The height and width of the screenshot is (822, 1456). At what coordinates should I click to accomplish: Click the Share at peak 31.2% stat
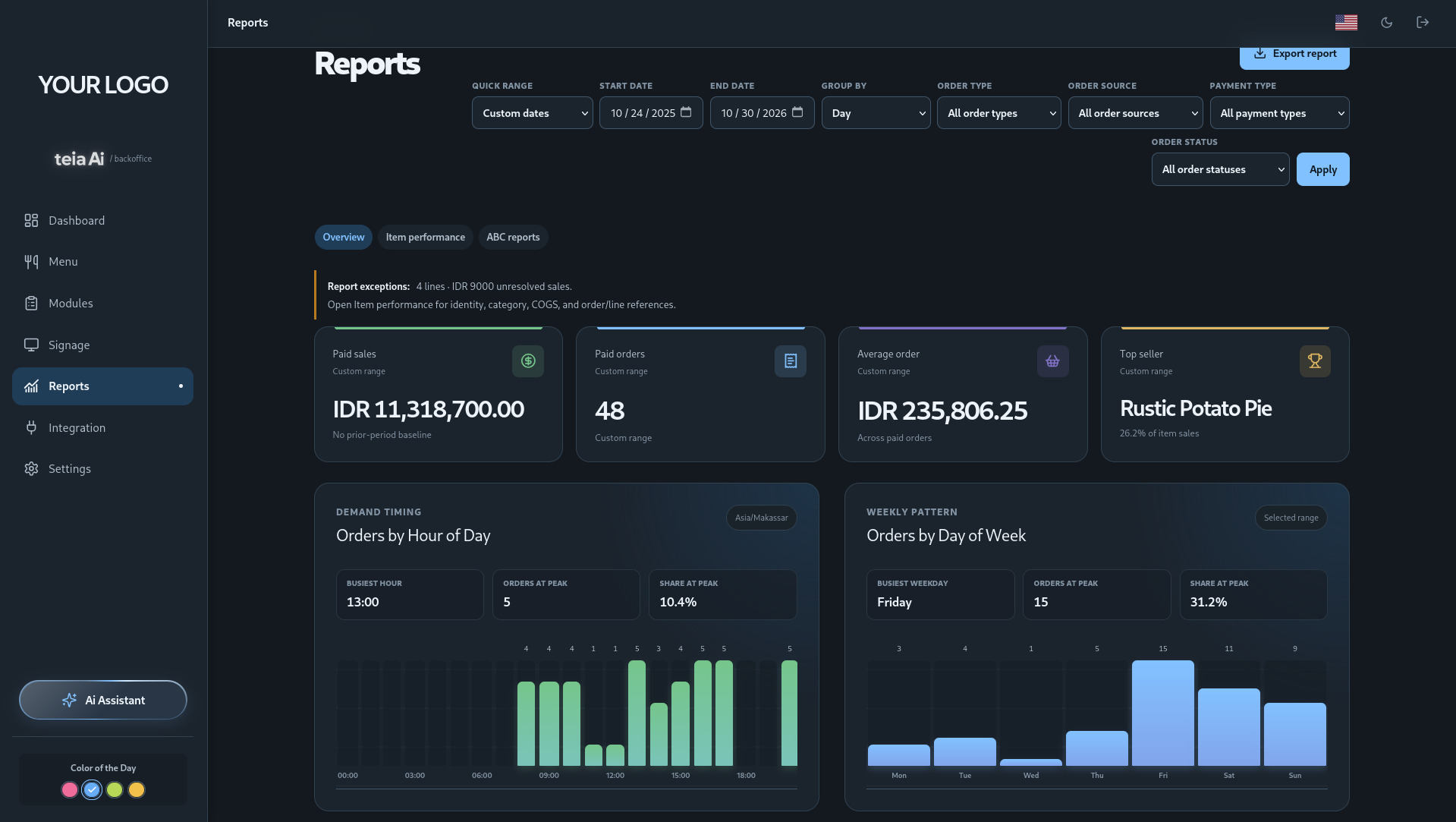click(x=1253, y=594)
